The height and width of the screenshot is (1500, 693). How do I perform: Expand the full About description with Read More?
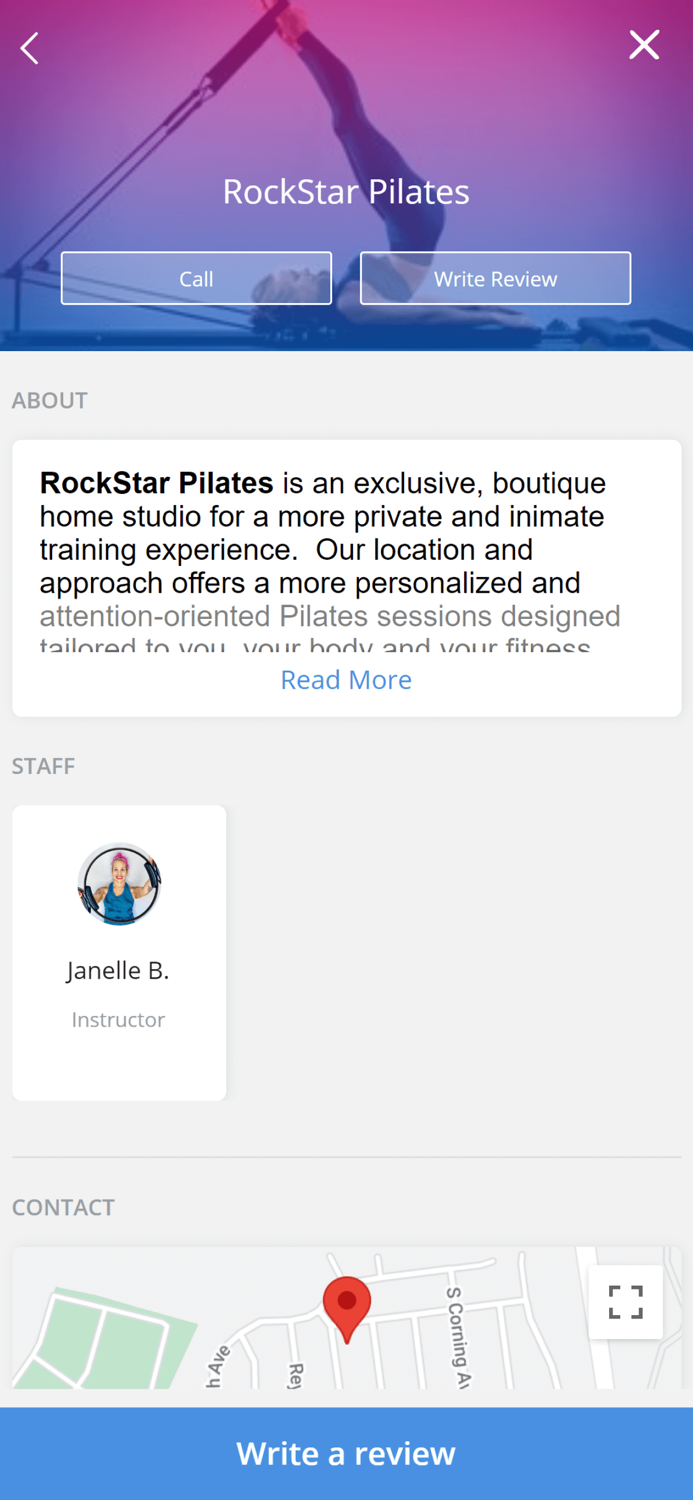click(x=346, y=680)
